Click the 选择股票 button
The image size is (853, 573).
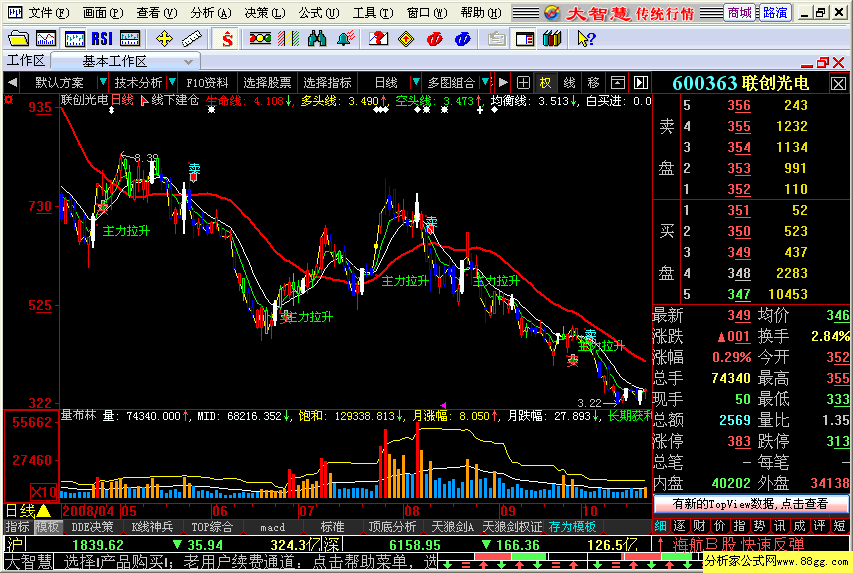click(267, 83)
